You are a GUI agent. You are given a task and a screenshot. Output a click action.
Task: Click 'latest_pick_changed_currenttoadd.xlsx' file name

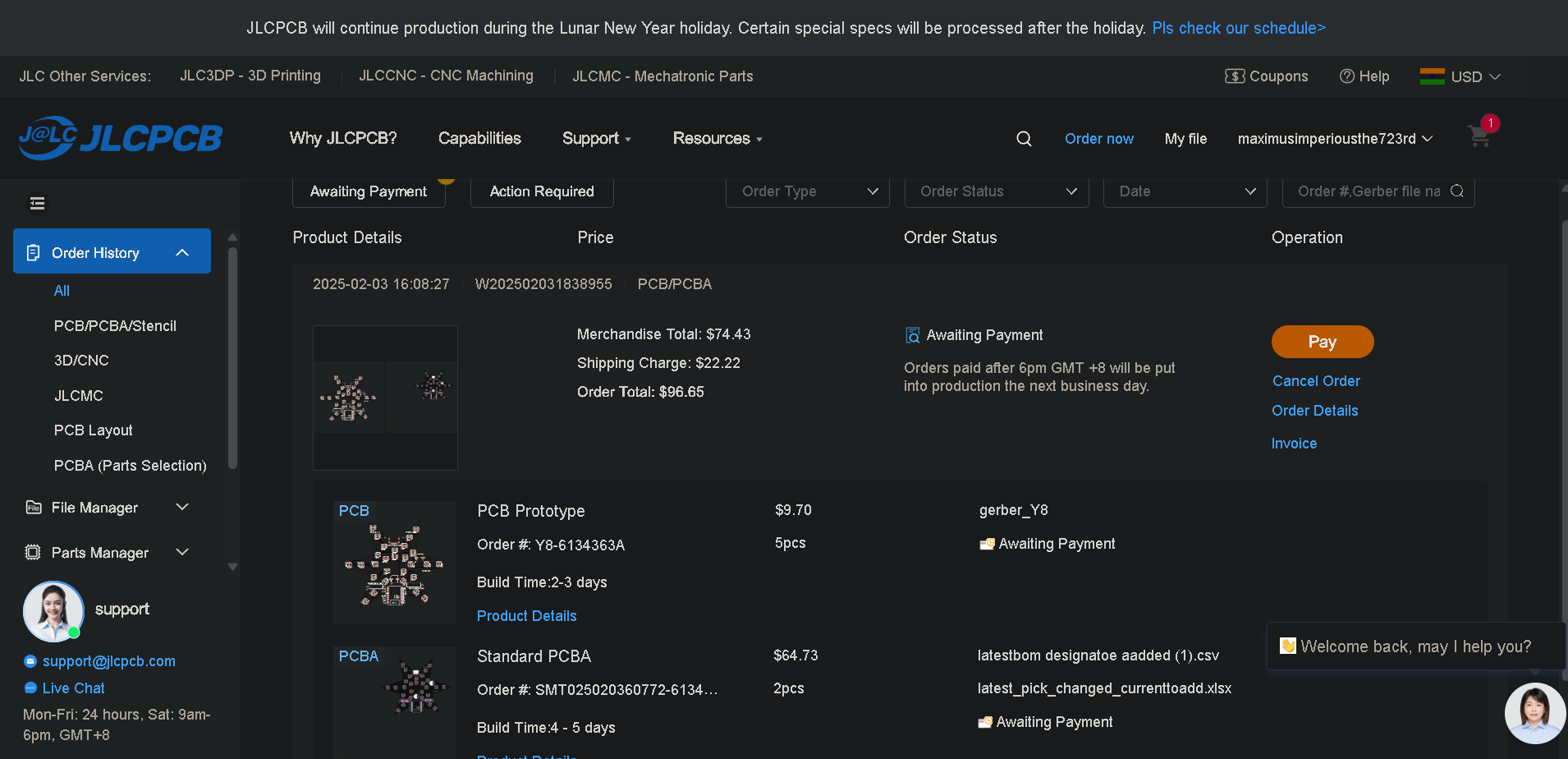1104,688
